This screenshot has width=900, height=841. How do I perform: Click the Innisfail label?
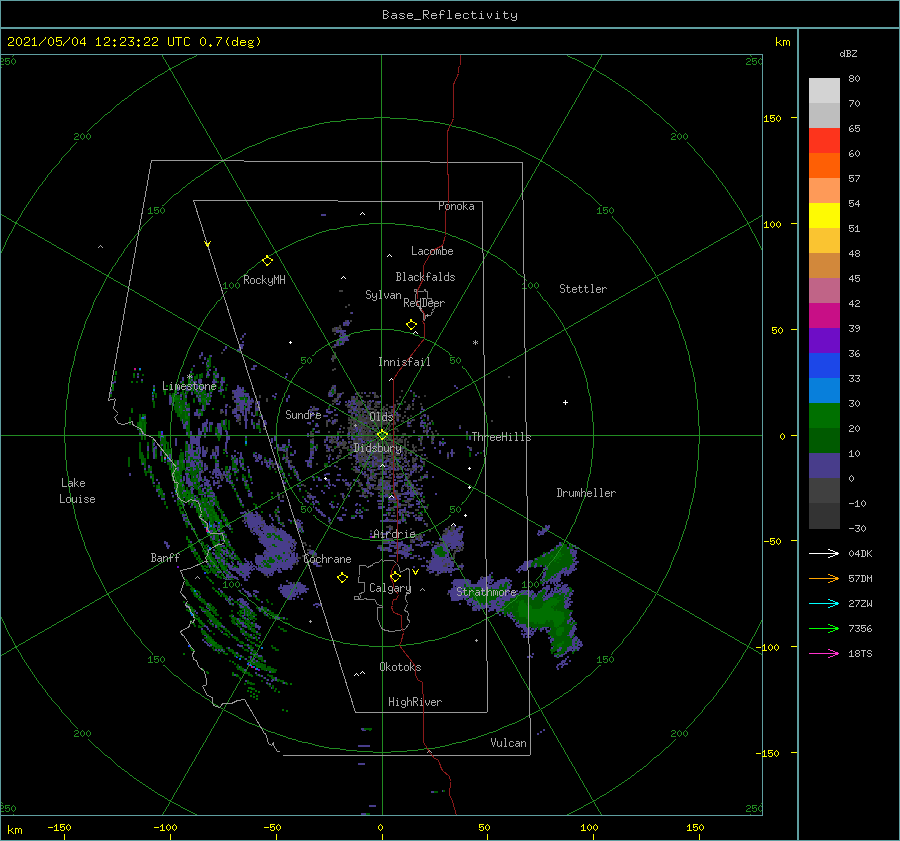[404, 362]
